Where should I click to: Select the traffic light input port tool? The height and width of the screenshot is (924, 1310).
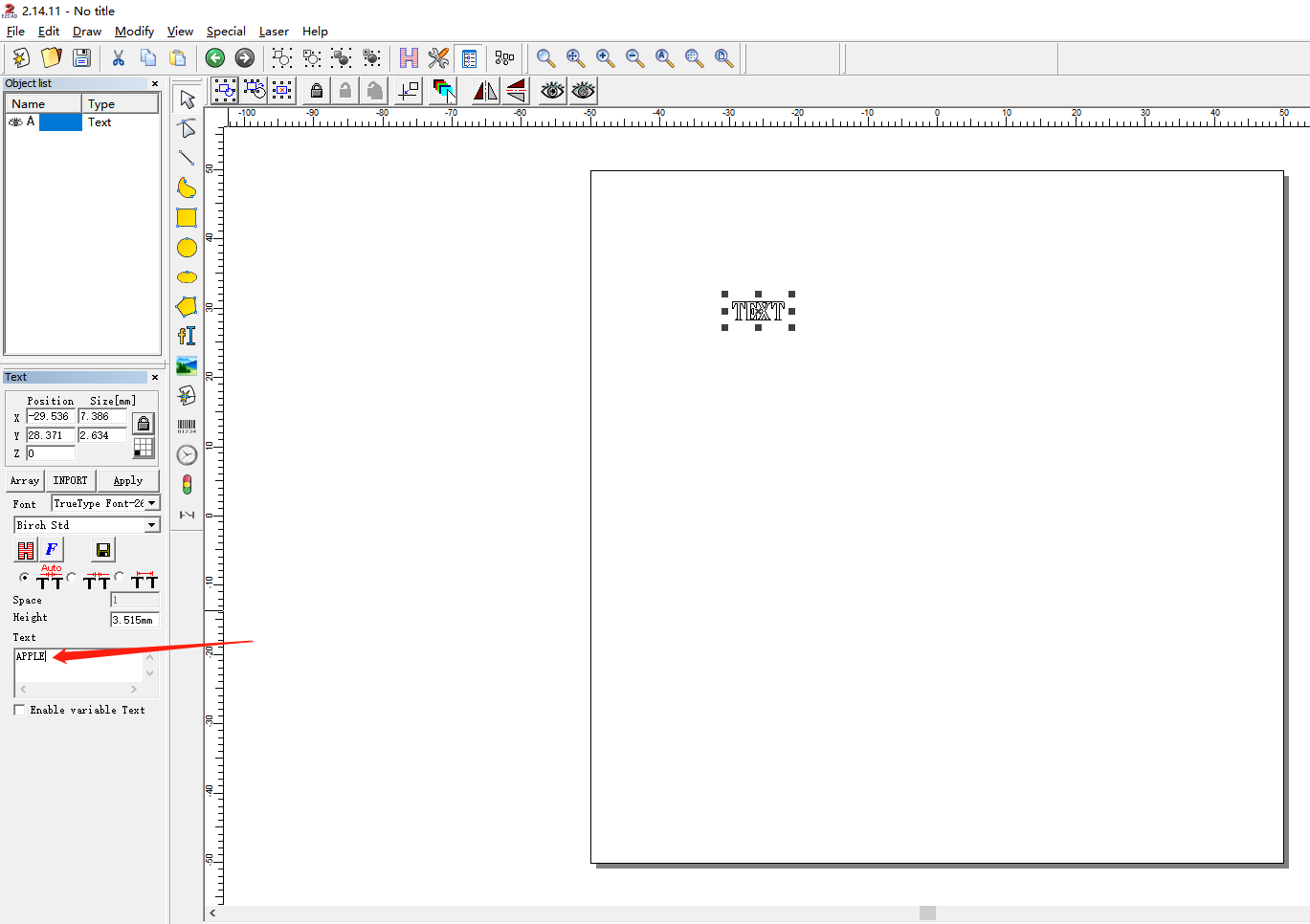(187, 484)
